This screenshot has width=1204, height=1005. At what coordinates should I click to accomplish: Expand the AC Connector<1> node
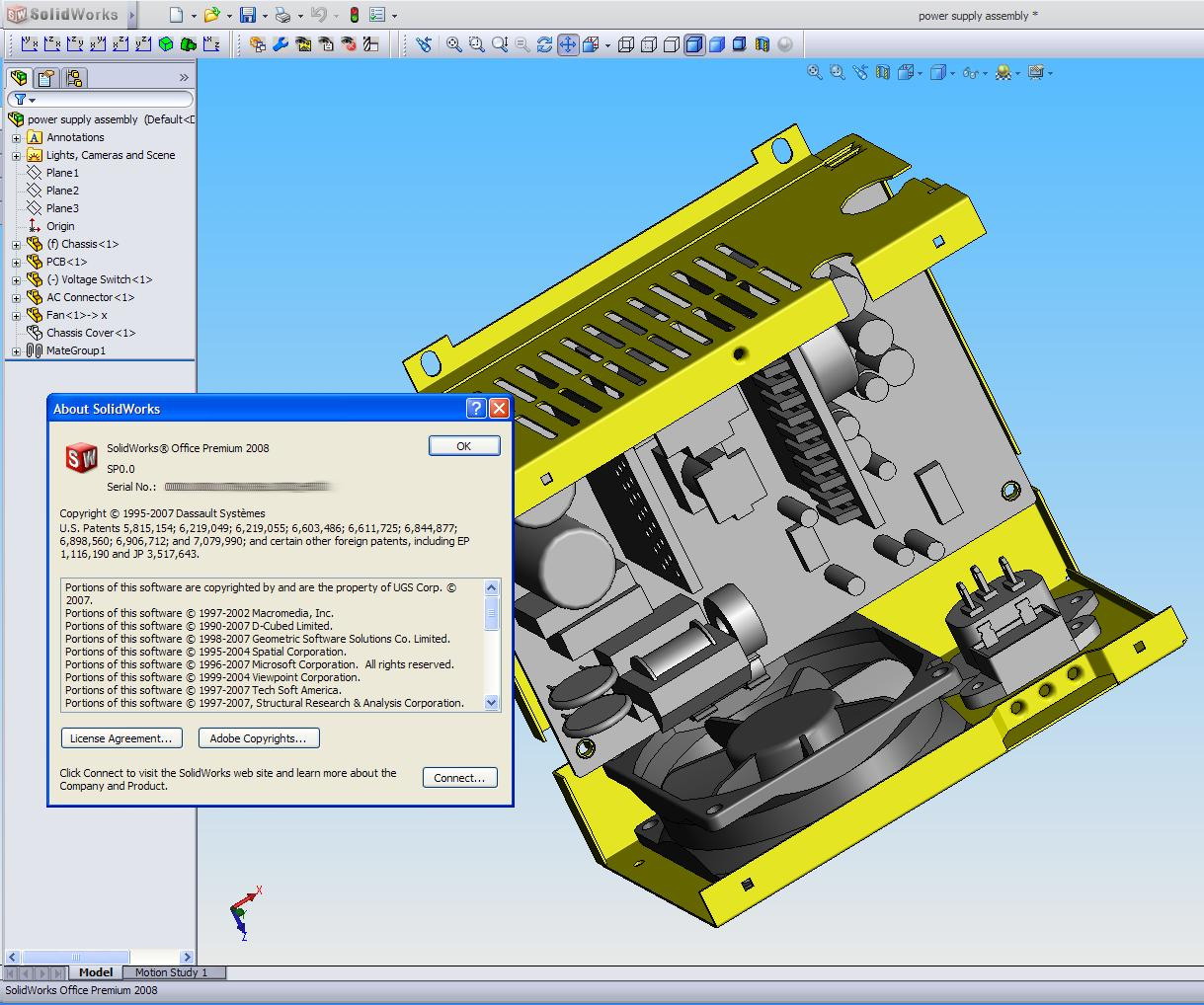pyautogui.click(x=16, y=298)
